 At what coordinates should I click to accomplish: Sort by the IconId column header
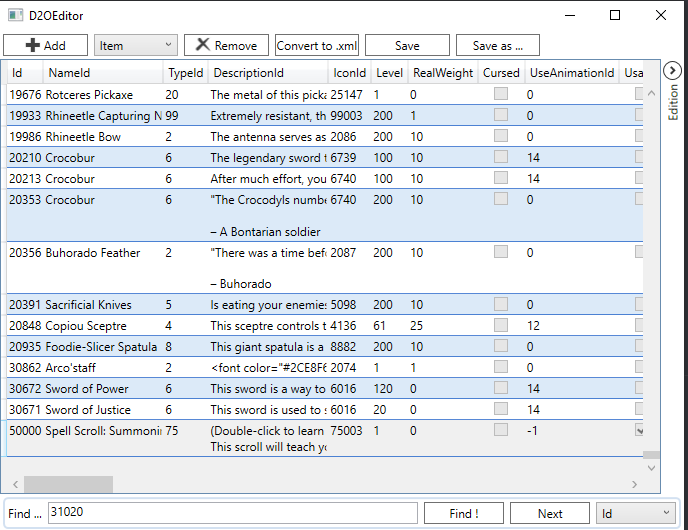pos(349,73)
